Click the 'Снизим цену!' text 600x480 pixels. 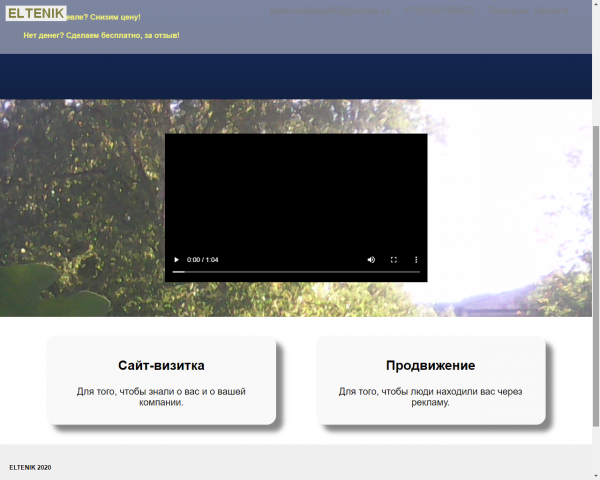coord(115,17)
